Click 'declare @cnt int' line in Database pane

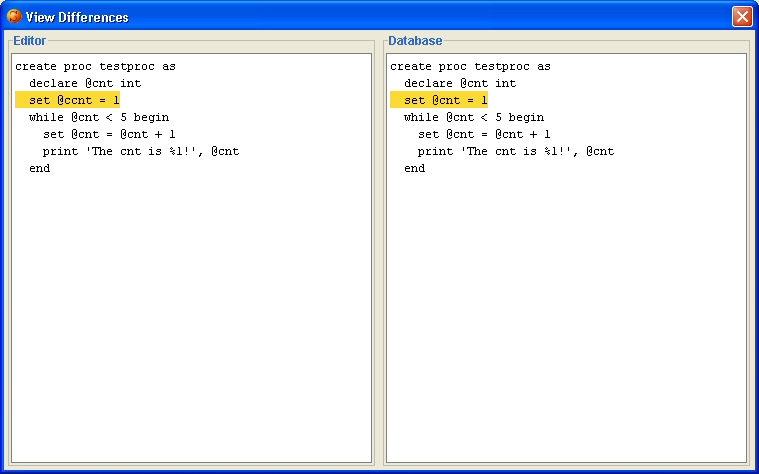(460, 83)
